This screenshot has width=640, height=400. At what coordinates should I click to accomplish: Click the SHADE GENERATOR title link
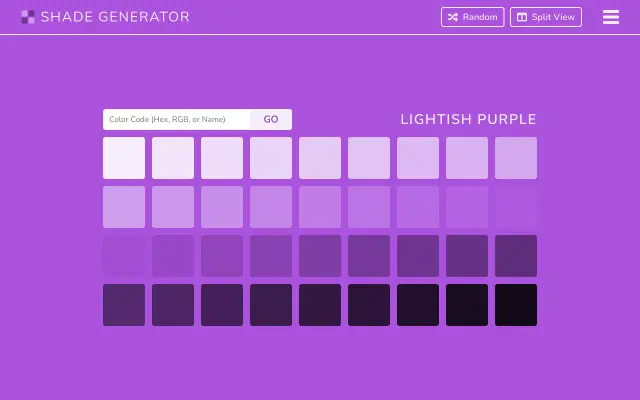point(115,17)
